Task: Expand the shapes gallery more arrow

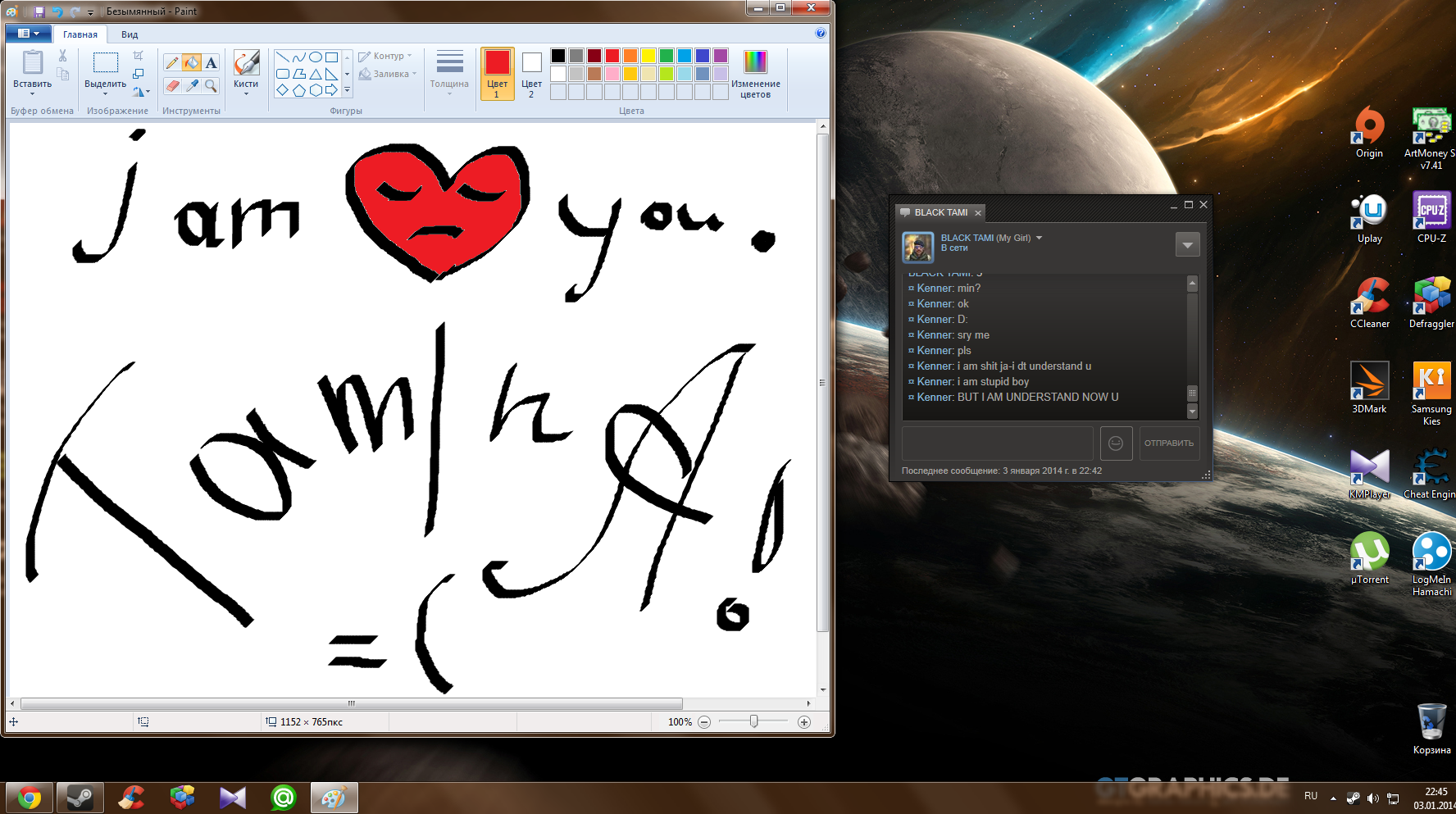Action: click(347, 90)
